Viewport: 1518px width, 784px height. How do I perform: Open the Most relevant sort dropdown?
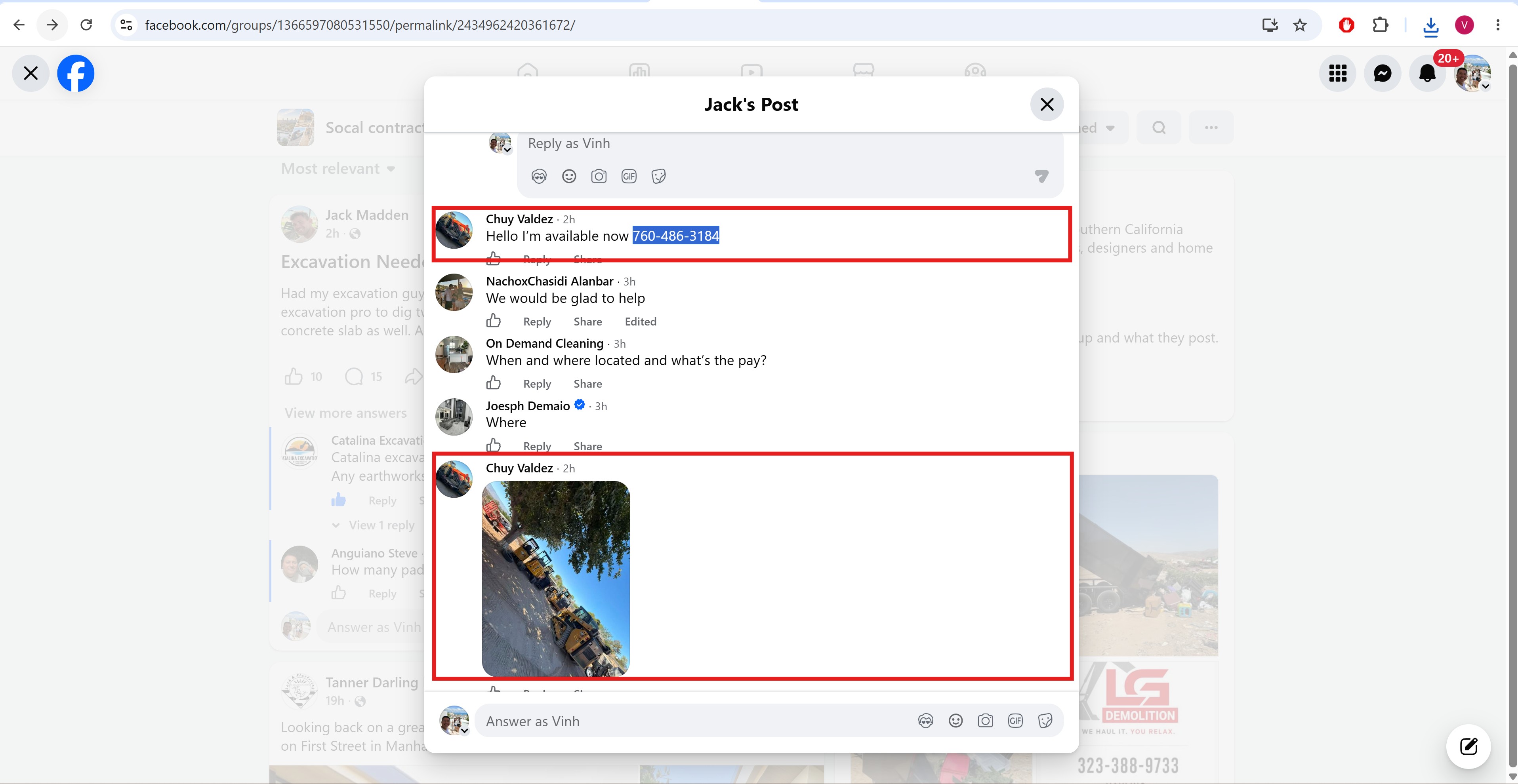[338, 169]
